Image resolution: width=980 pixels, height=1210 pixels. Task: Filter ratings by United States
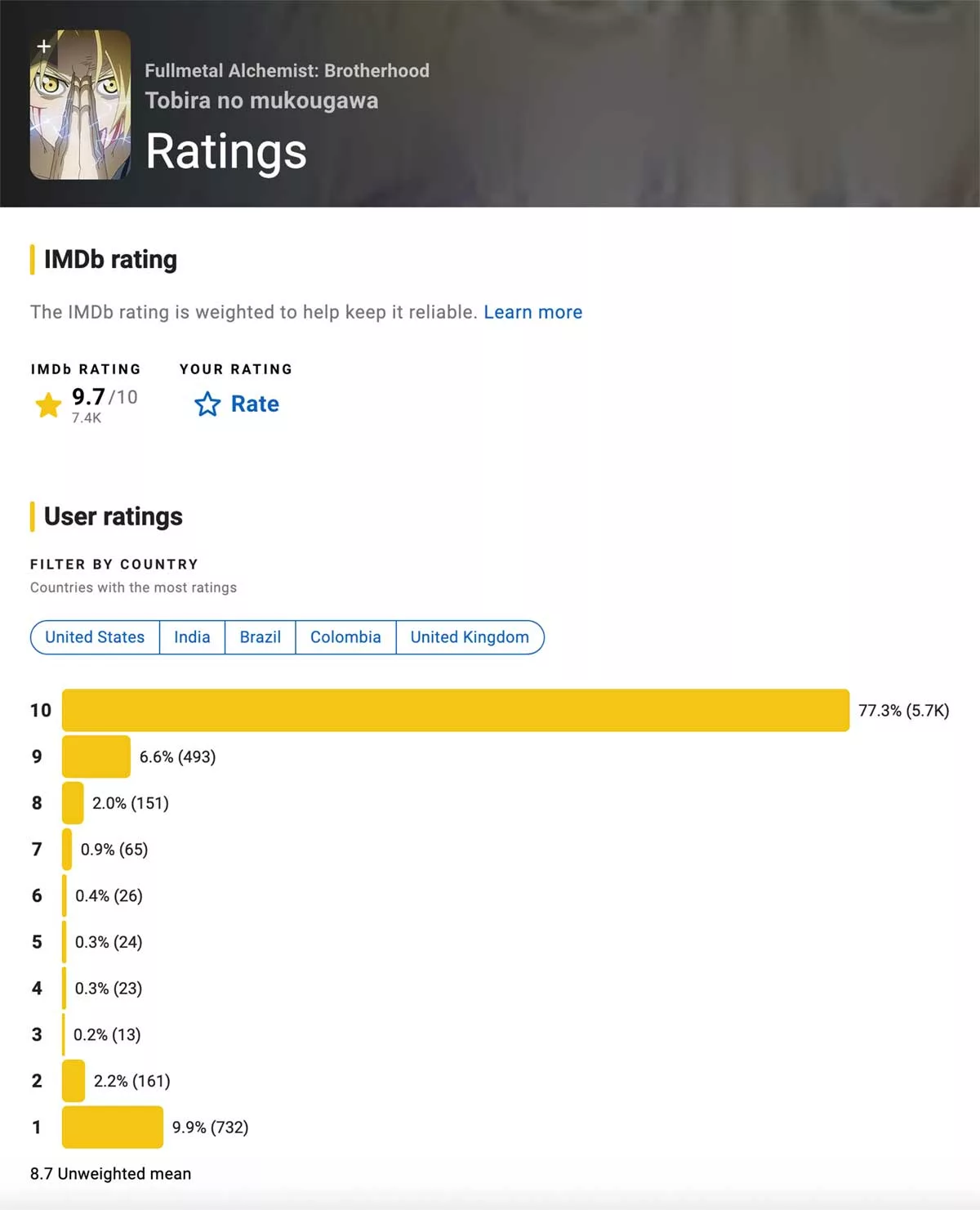95,637
